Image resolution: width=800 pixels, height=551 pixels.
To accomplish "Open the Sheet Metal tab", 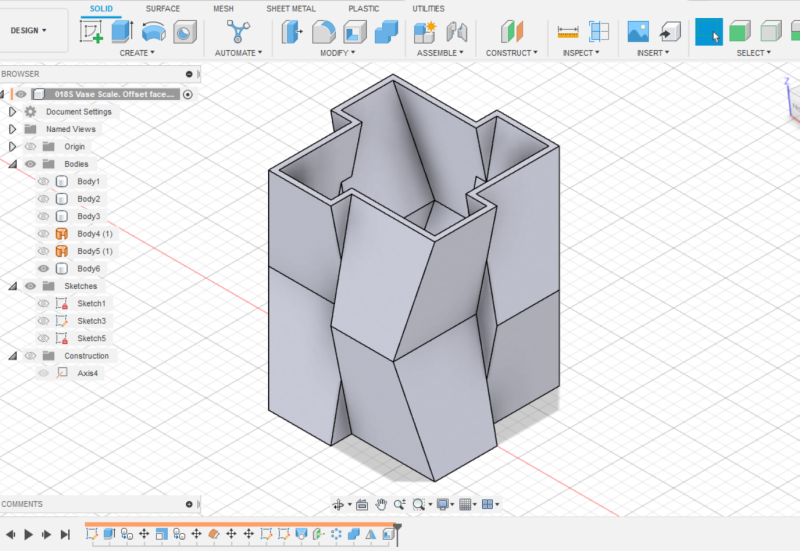I will pyautogui.click(x=290, y=8).
